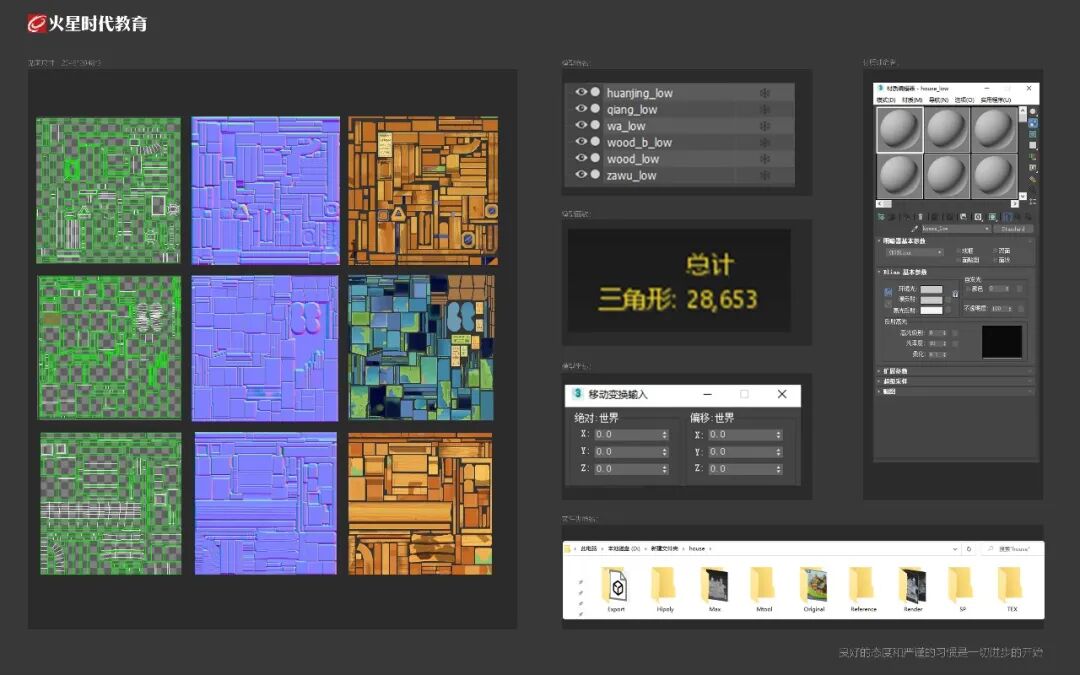The image size is (1080, 675).
Task: Click the freeze icon on zawu_low row
Action: coord(765,175)
